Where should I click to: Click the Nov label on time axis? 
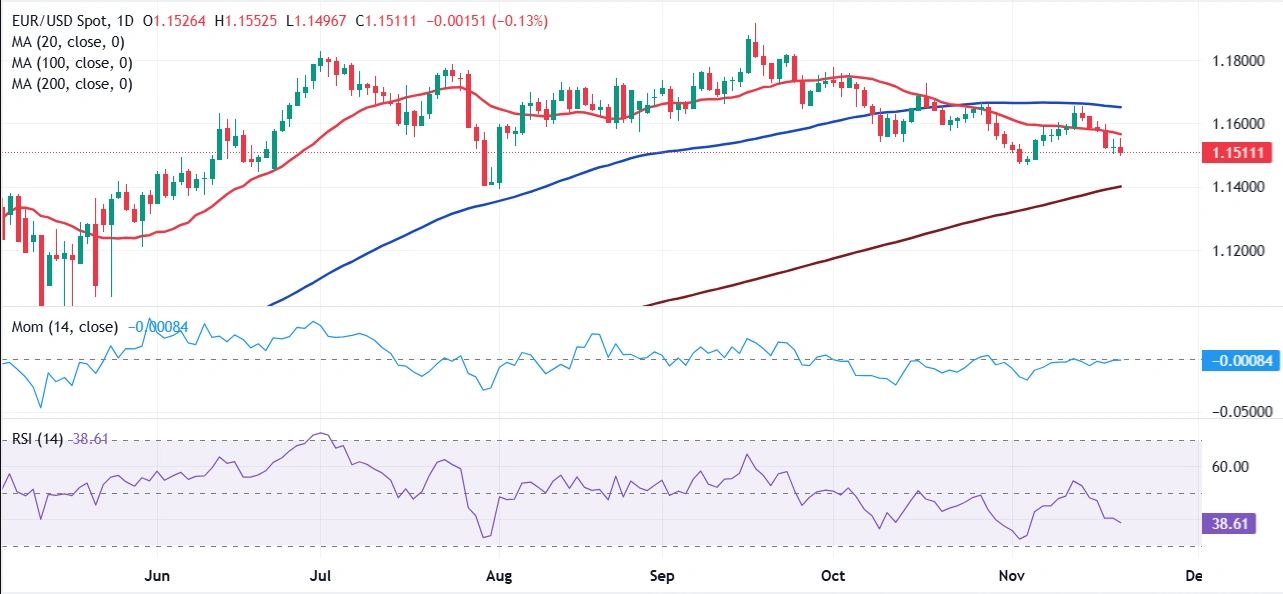[1003, 576]
